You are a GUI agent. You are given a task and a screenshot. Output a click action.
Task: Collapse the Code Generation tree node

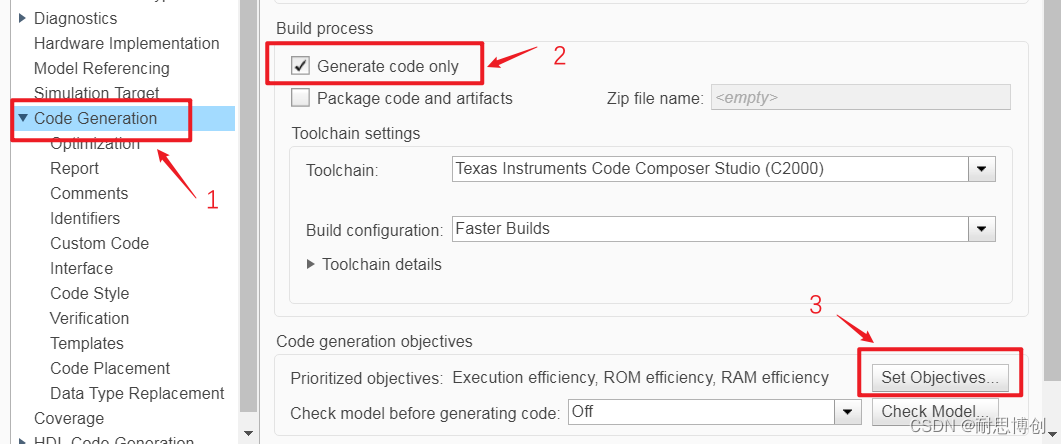pyautogui.click(x=22, y=118)
